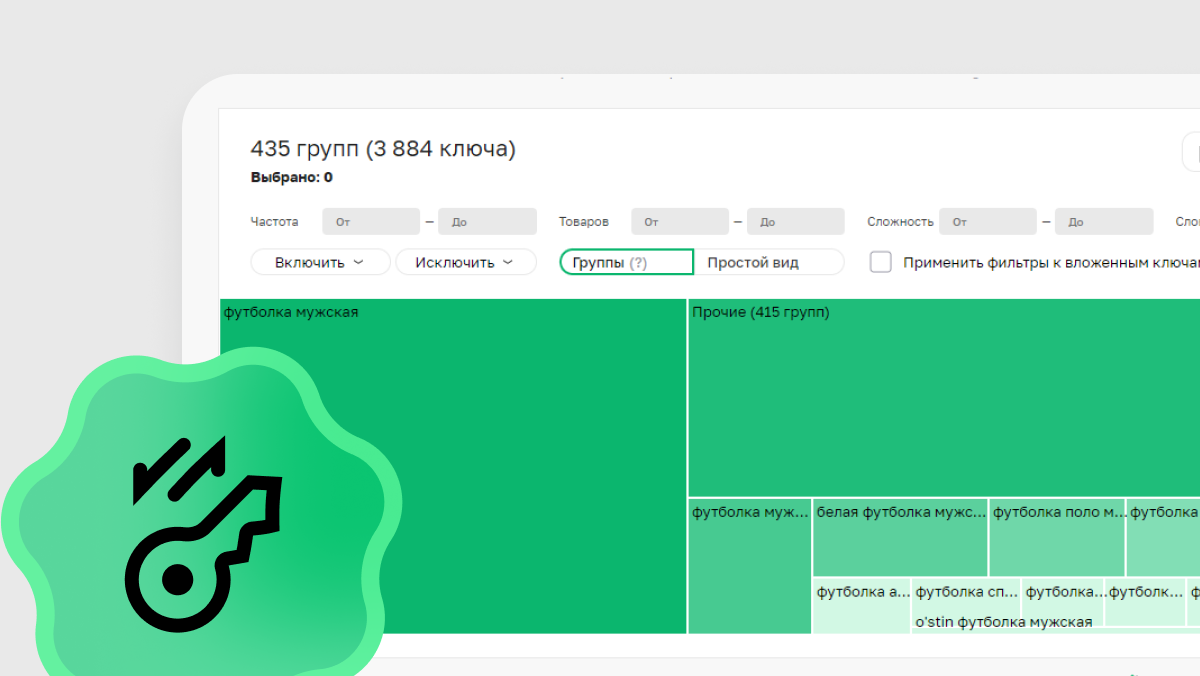
Task: Click the Сложность До input field
Action: tap(1103, 222)
